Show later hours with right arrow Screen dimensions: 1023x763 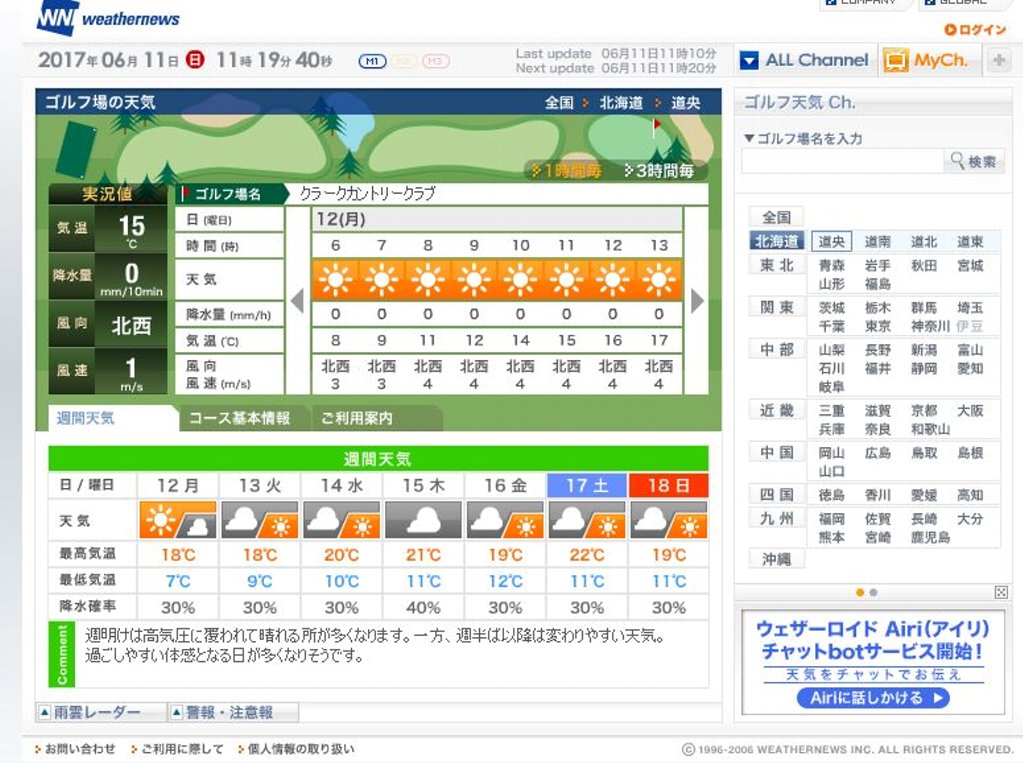[x=697, y=301]
